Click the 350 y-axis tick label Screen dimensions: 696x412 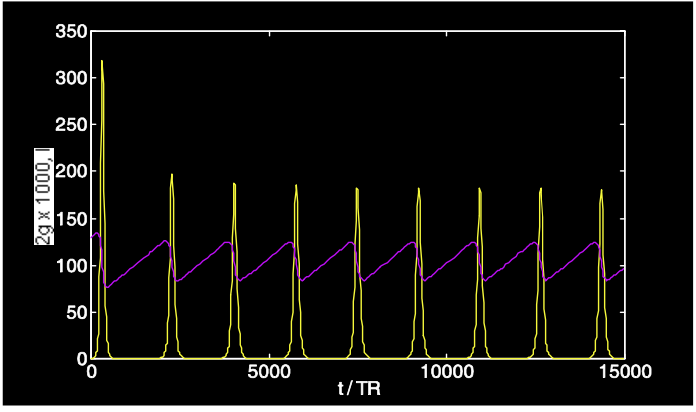71,32
